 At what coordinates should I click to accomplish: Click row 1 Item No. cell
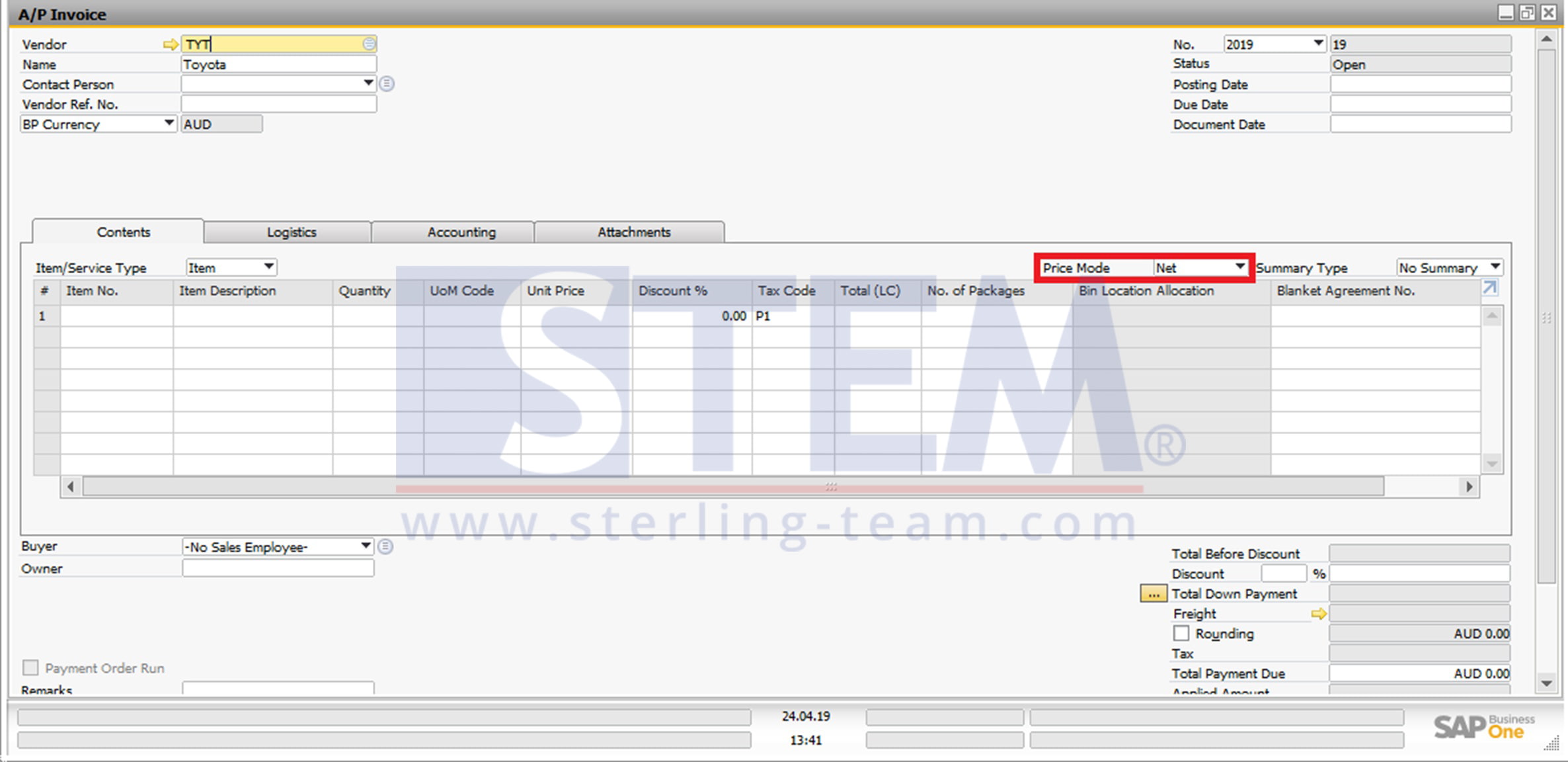tap(117, 316)
